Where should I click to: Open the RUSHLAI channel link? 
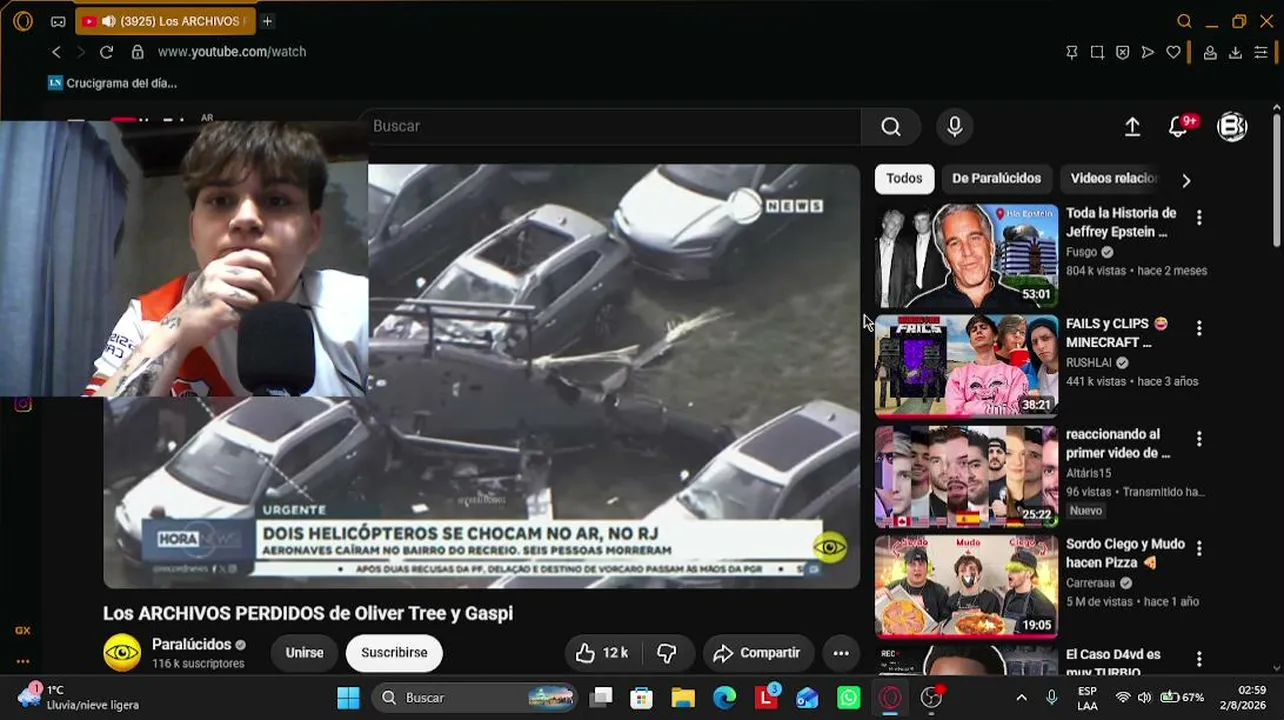coord(1090,363)
